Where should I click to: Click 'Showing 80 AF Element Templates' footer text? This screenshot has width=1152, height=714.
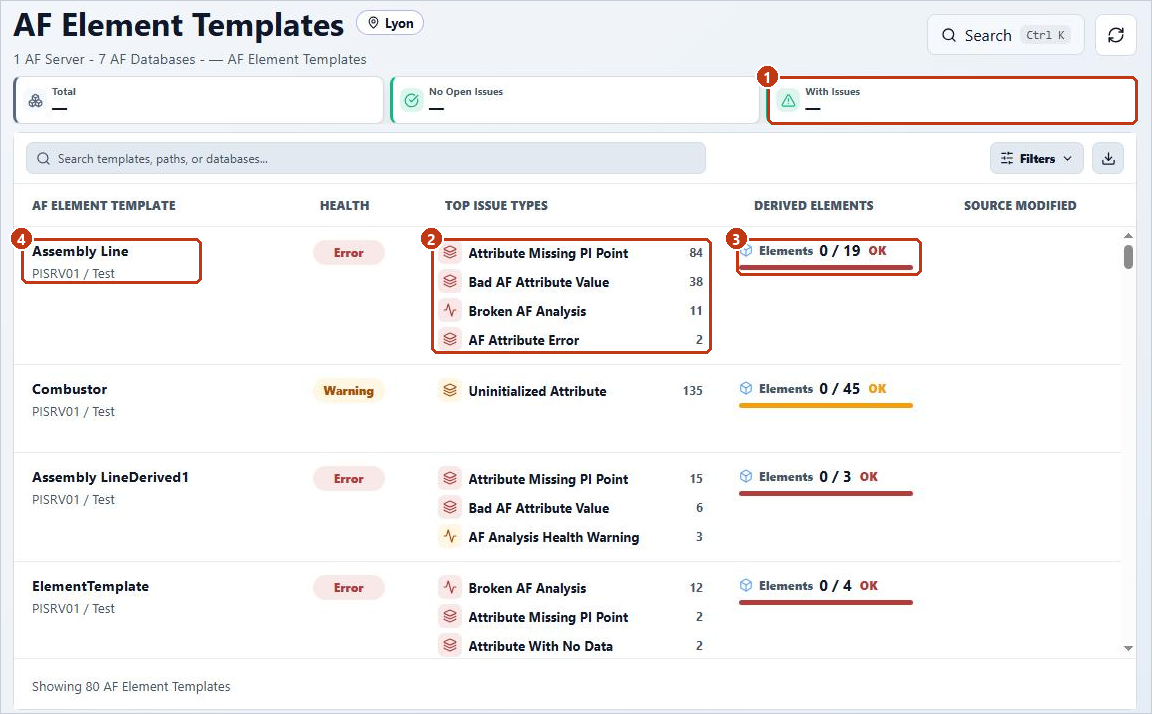click(131, 686)
